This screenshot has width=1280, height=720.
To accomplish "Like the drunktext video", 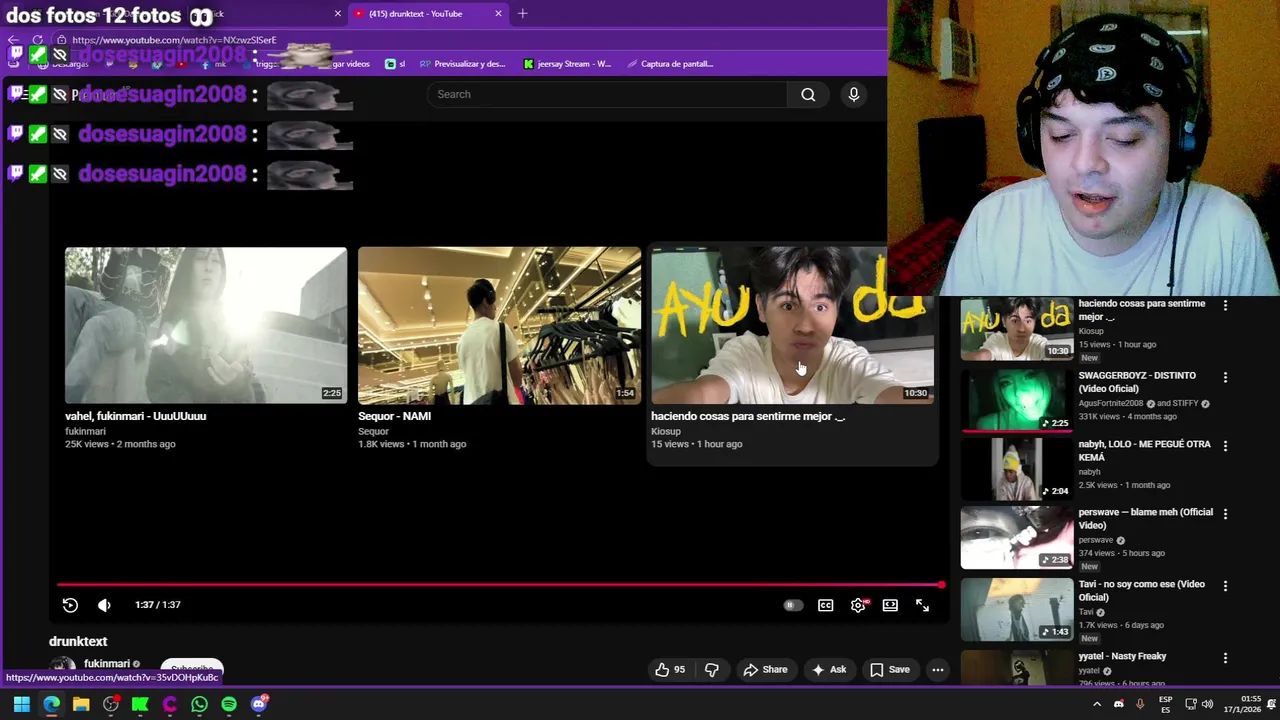I will pyautogui.click(x=670, y=670).
